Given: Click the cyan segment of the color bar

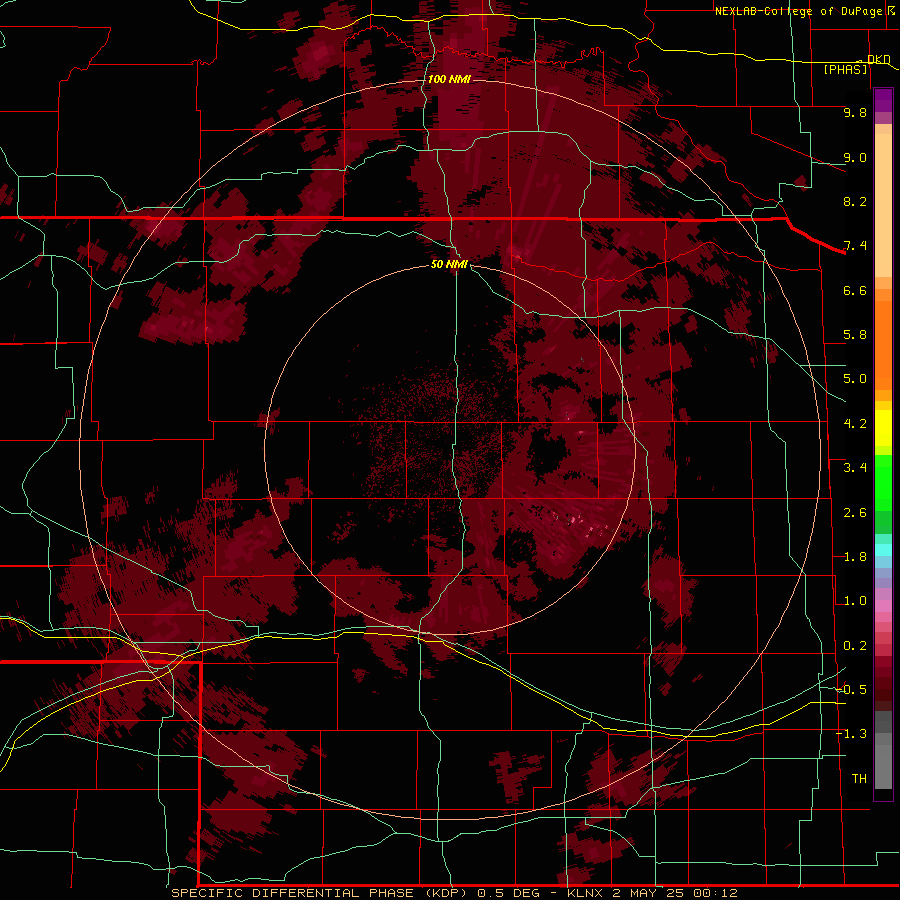Looking at the screenshot, I should (883, 550).
